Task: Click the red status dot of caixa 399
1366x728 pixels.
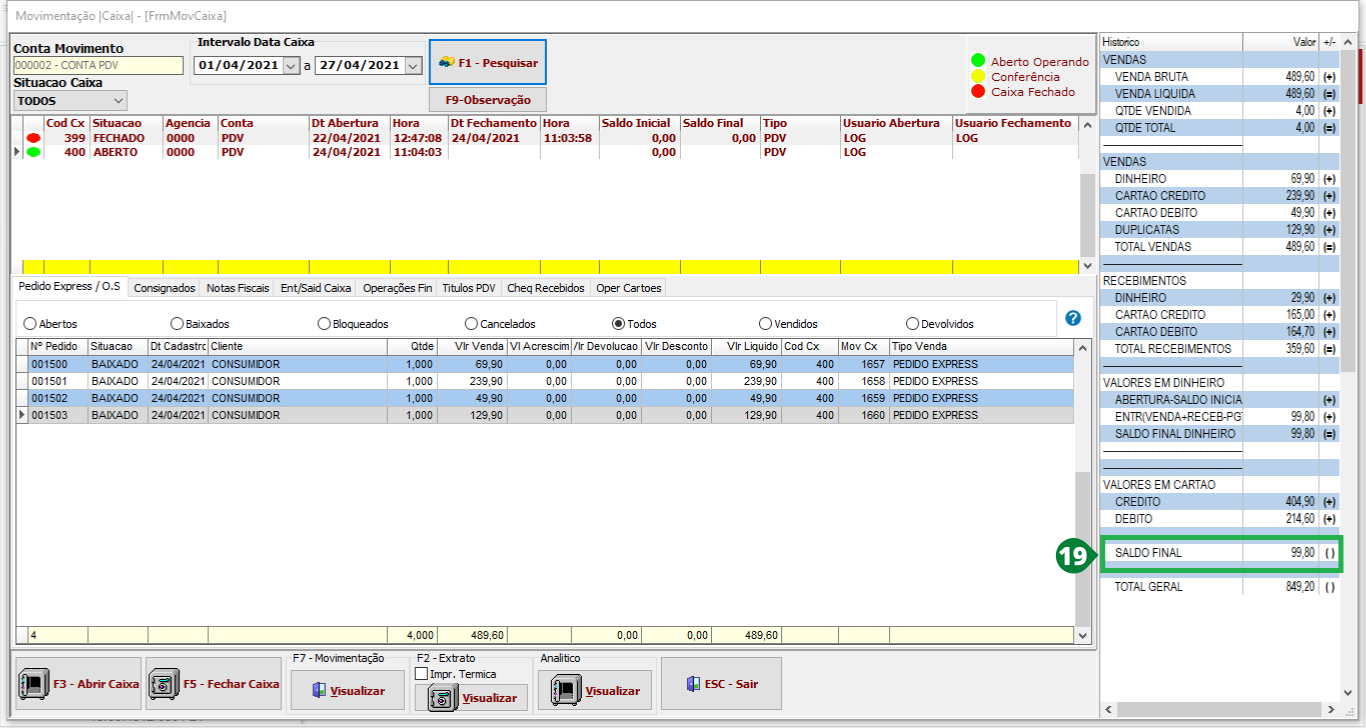Action: click(x=33, y=138)
